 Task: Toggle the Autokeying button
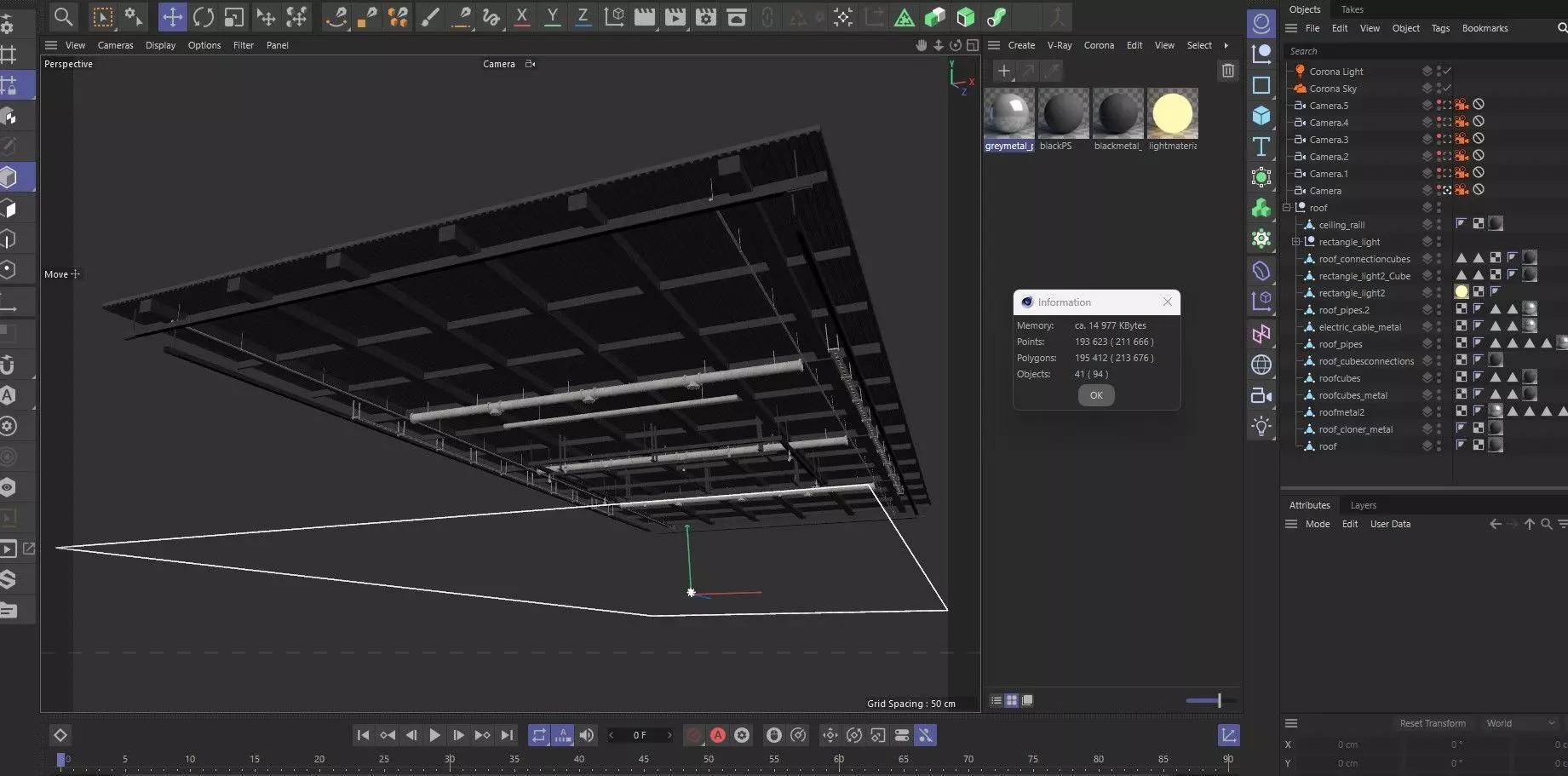pyautogui.click(x=718, y=735)
